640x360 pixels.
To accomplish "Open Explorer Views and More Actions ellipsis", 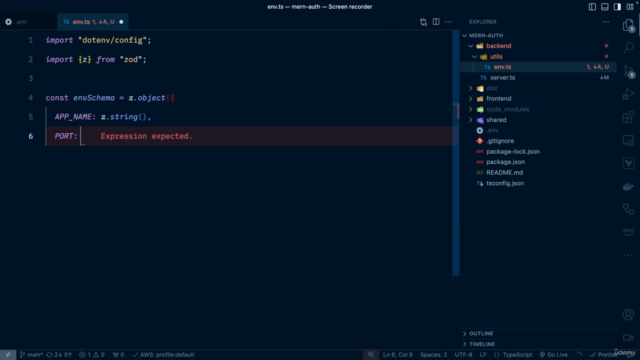I will click(x=606, y=22).
